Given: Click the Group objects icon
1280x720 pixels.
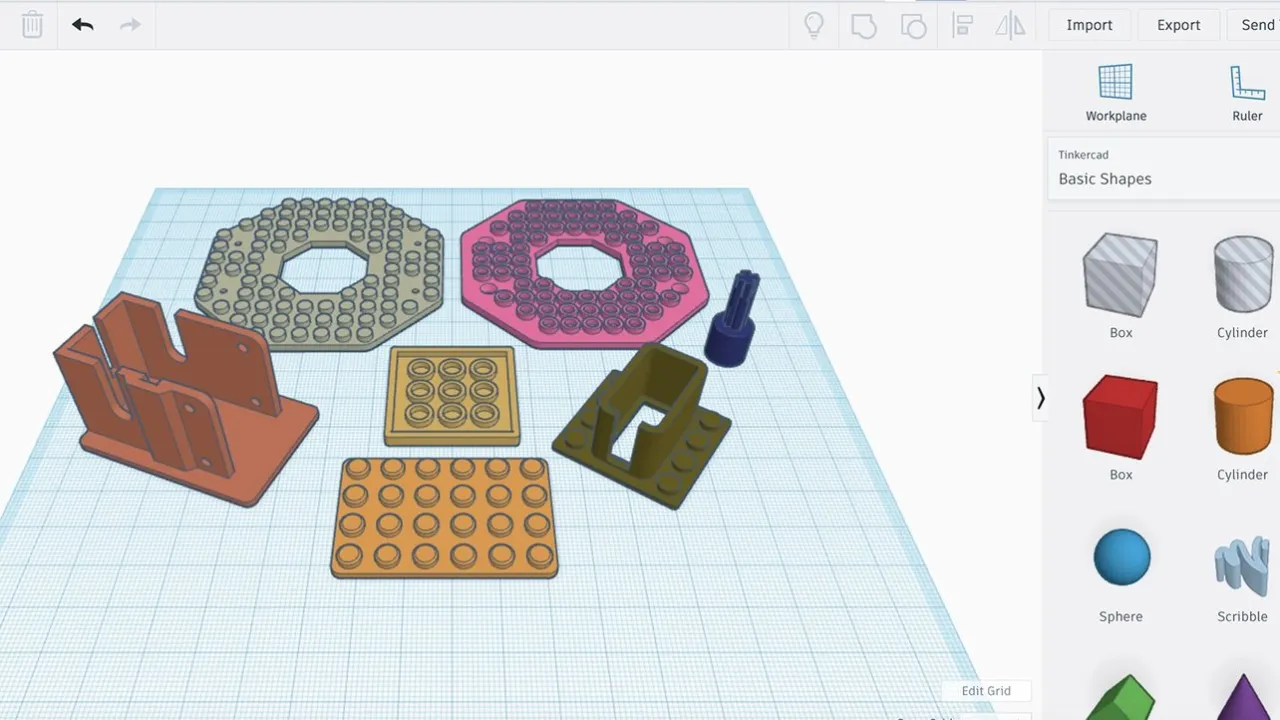Looking at the screenshot, I should tap(863, 25).
